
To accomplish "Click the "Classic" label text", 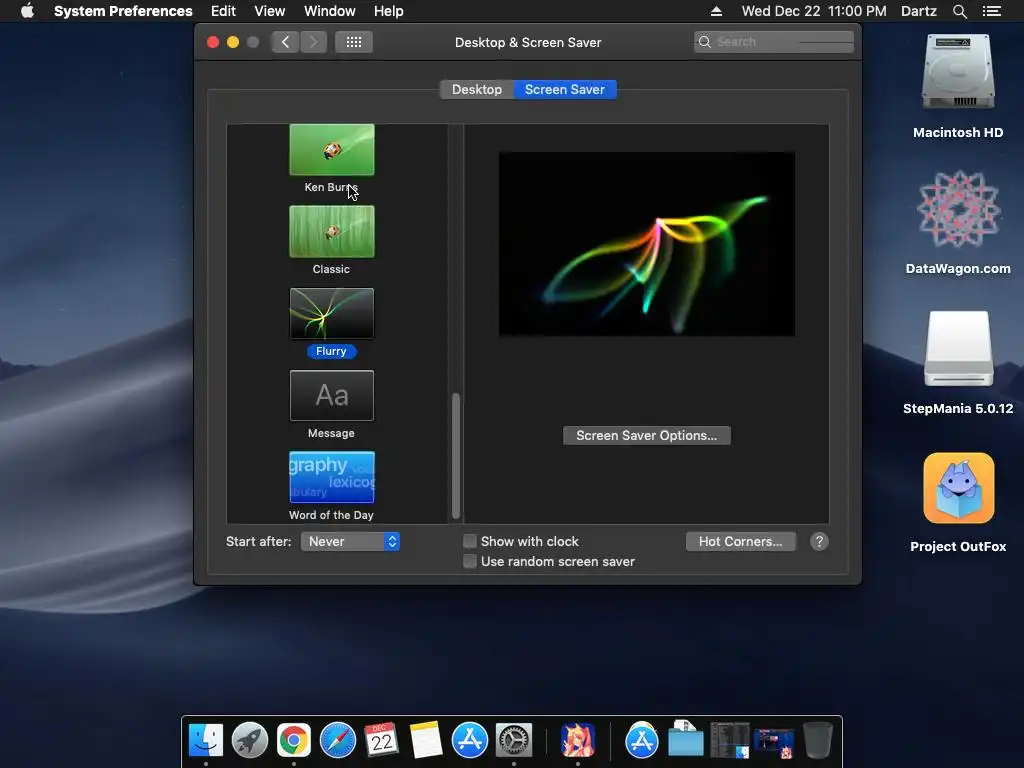I will click(x=331, y=269).
